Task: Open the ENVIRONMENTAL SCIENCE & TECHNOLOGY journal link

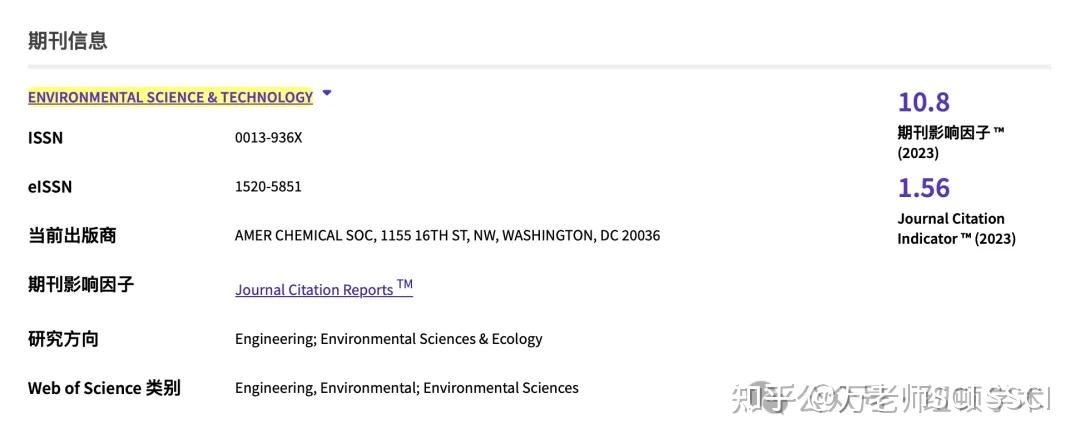Action: pos(170,97)
